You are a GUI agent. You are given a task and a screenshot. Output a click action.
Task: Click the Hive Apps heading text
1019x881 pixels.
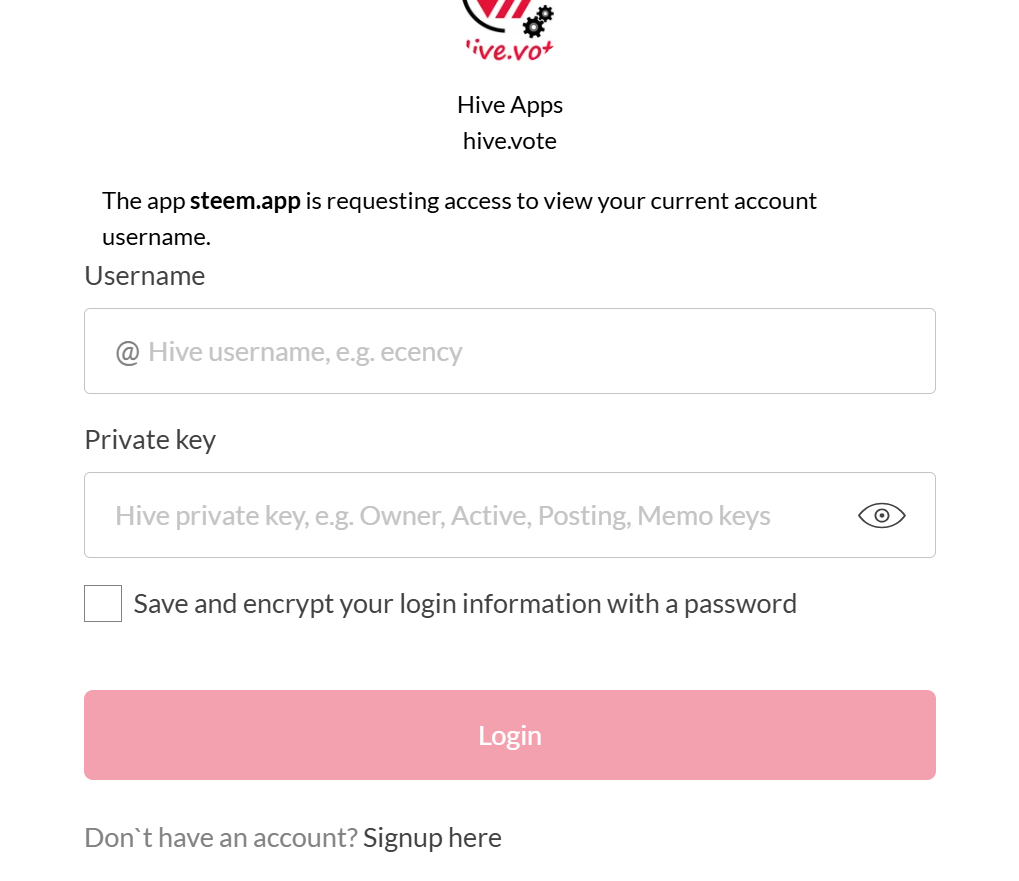point(510,105)
